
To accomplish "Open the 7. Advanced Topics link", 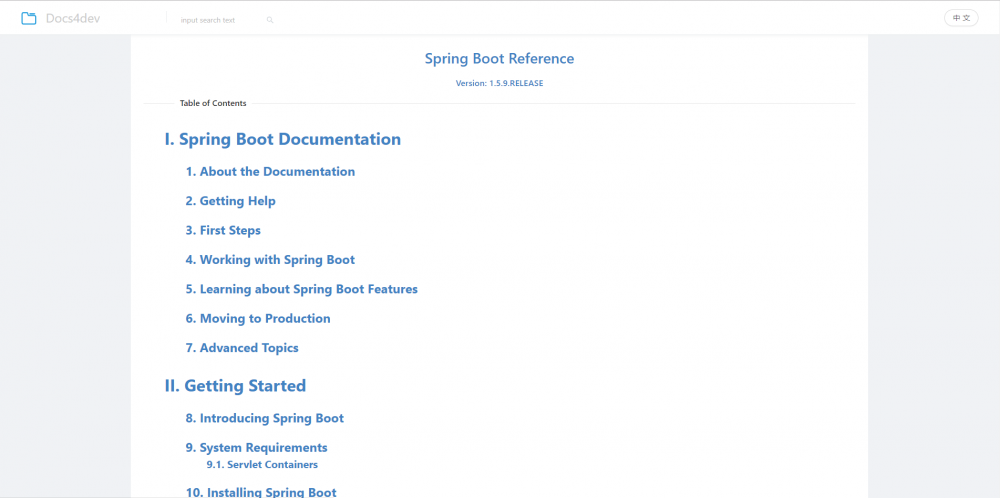I will pos(242,348).
